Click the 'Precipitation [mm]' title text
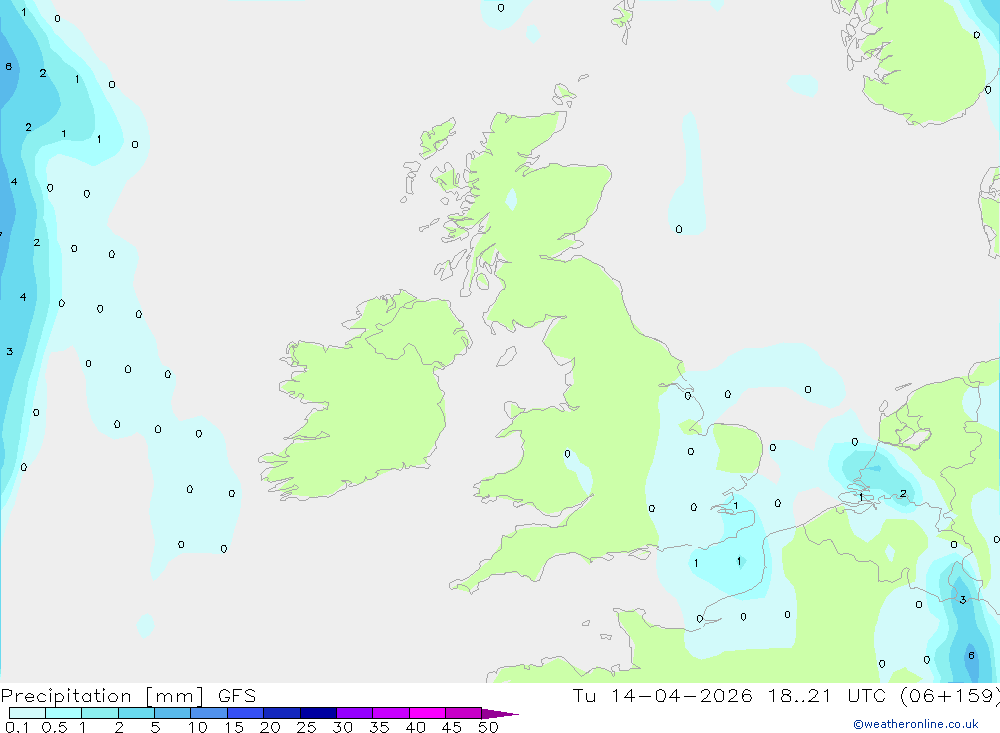The width and height of the screenshot is (1000, 733). tap(102, 696)
